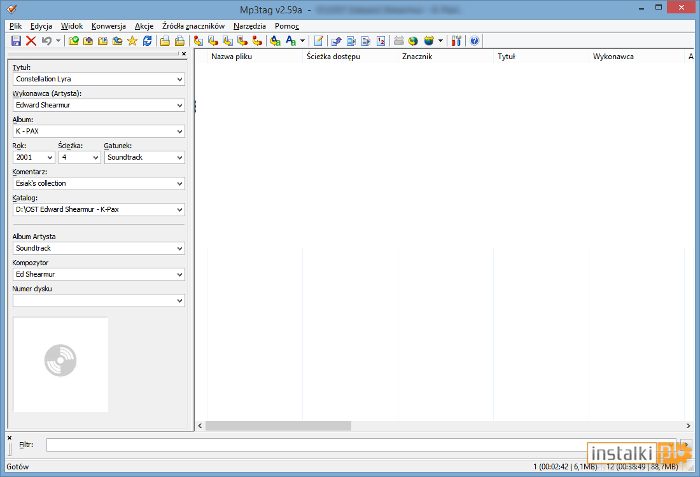Open the Quick Actions dropdown arrow
The height and width of the screenshot is (477, 700).
pos(303,41)
